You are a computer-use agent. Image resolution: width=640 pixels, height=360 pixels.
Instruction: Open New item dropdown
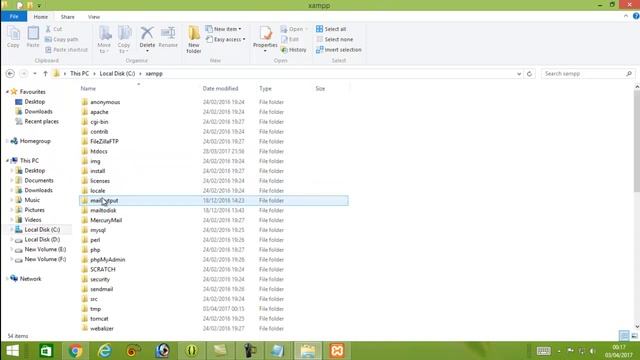(x=223, y=29)
